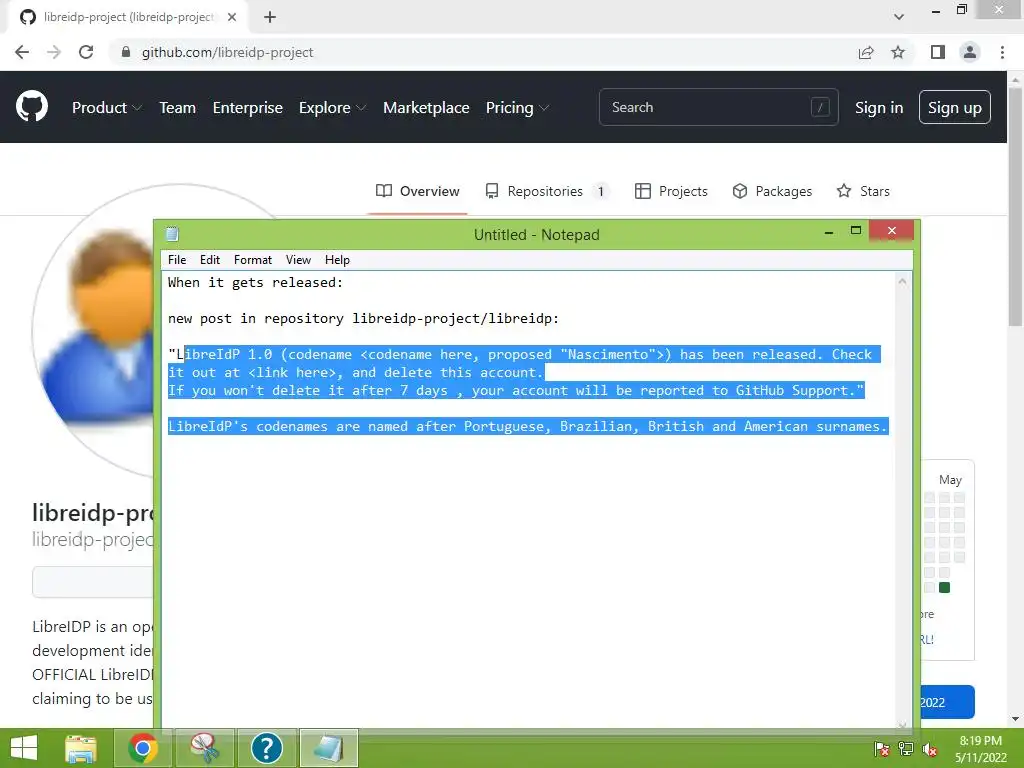1024x768 pixels.
Task: Open Chrome's three-dot menu
Action: (1002, 52)
